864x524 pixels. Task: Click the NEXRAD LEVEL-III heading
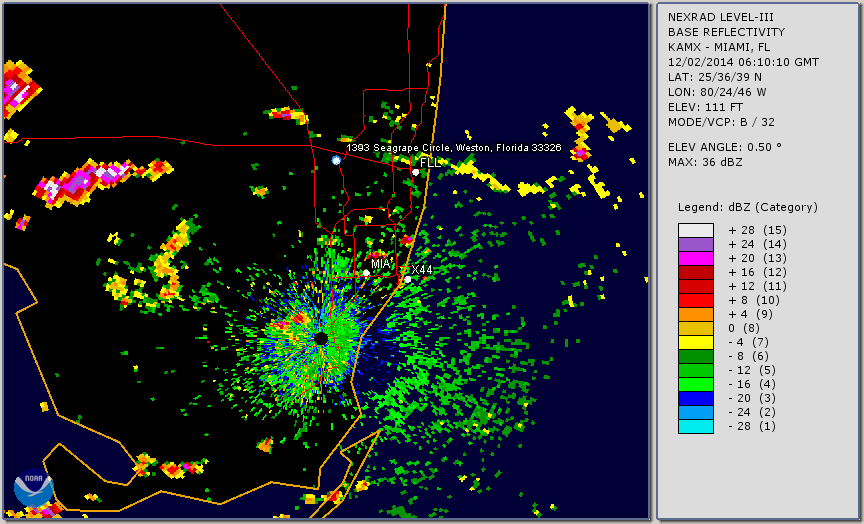point(723,18)
